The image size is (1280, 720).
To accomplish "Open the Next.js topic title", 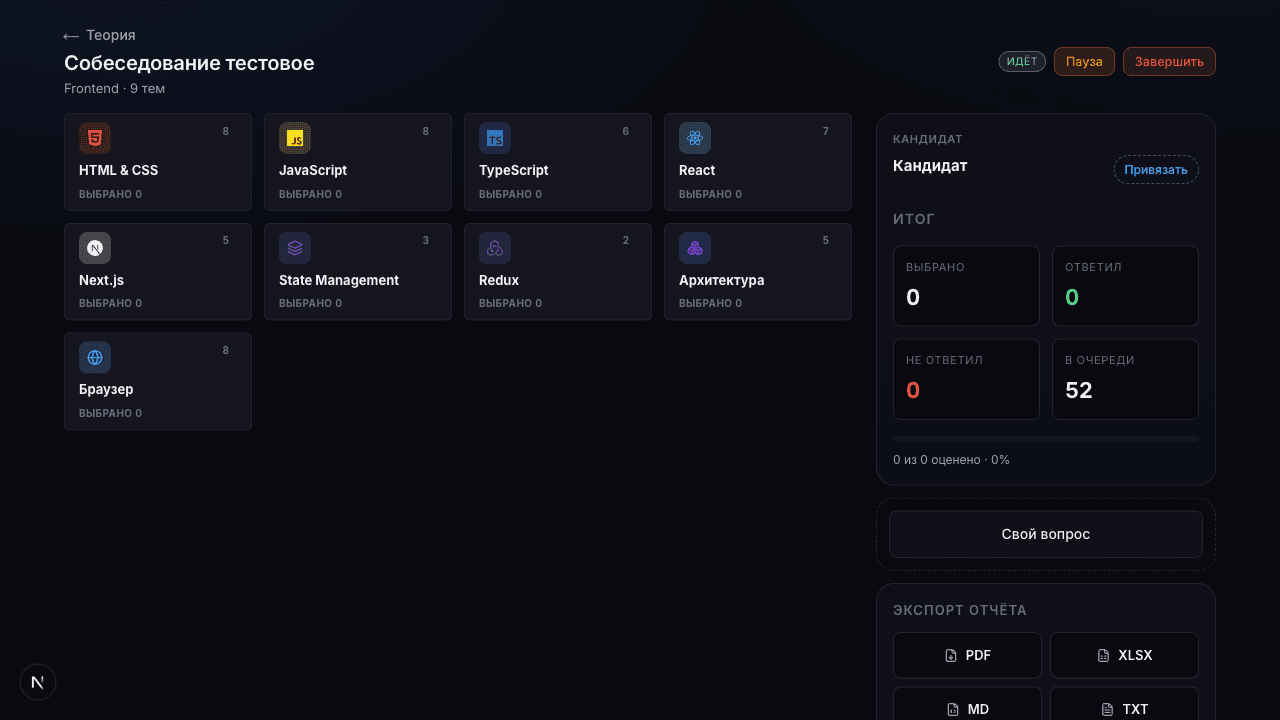I will click(x=101, y=280).
